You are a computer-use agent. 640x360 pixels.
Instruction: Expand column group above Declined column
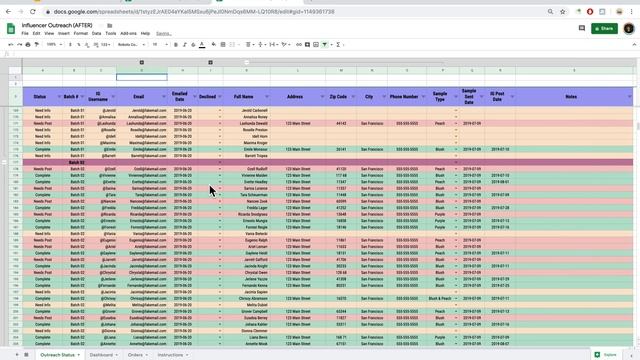click(210, 62)
